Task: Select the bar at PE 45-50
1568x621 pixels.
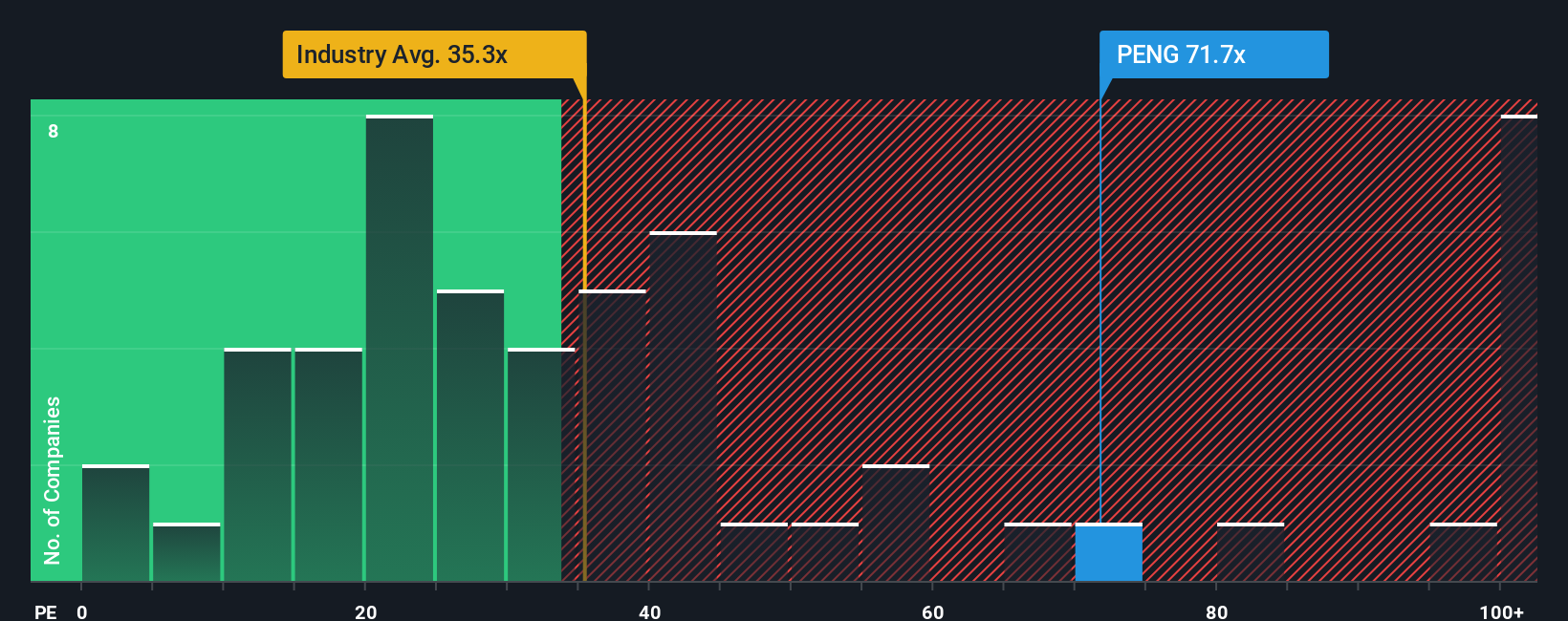Action: coord(754,552)
